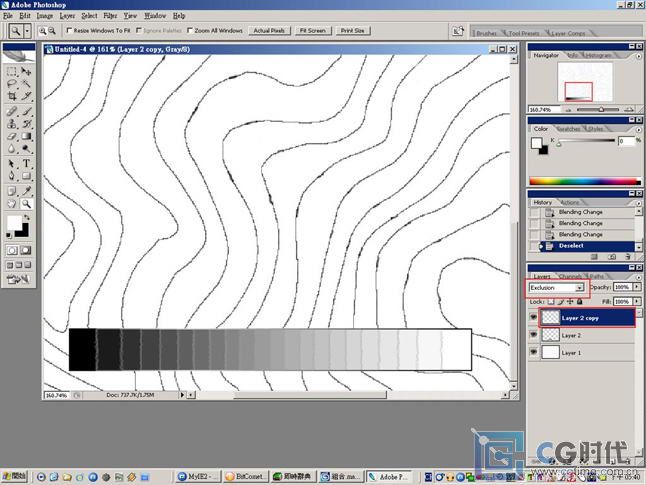Select the Type tool
Image resolution: width=646 pixels, height=485 pixels.
pyautogui.click(x=26, y=164)
